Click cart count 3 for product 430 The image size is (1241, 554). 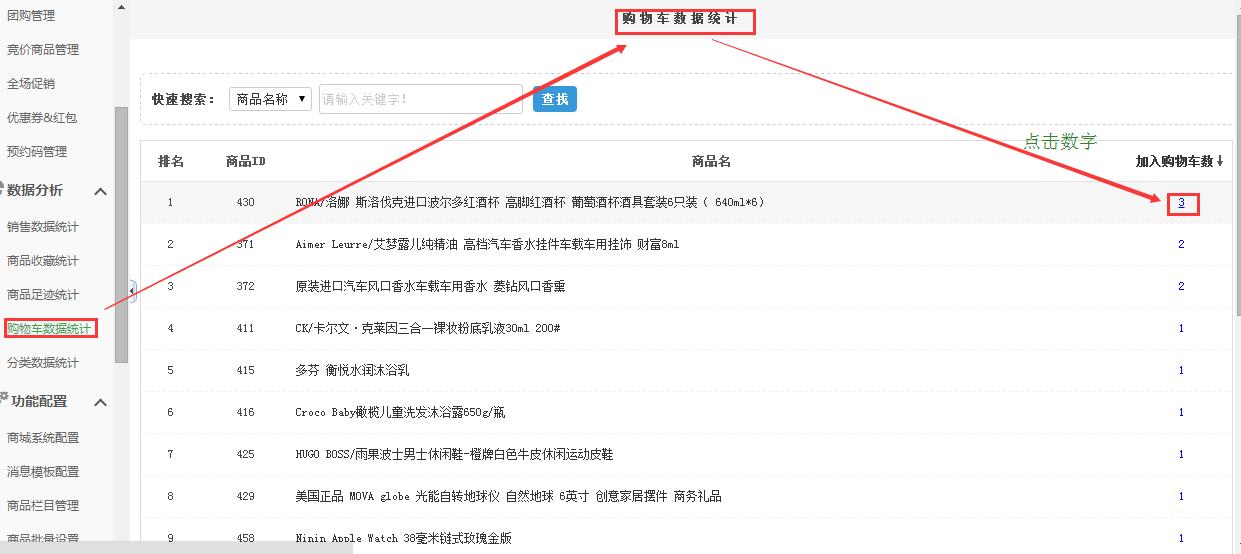pyautogui.click(x=1181, y=203)
